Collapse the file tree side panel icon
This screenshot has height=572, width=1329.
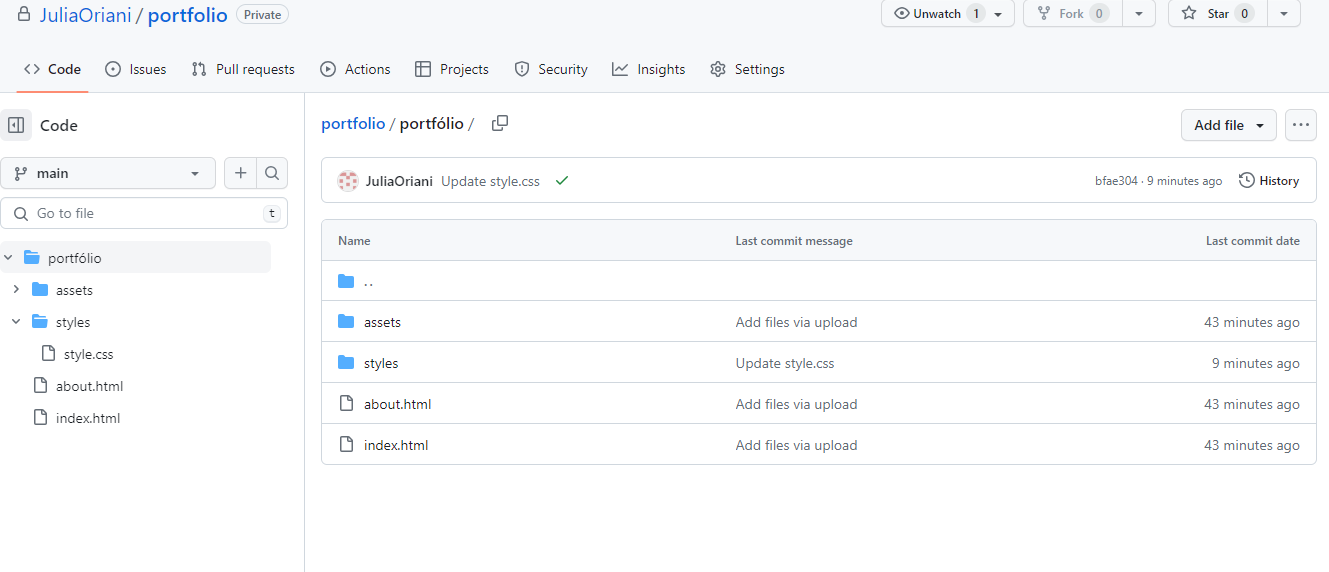[x=16, y=125]
